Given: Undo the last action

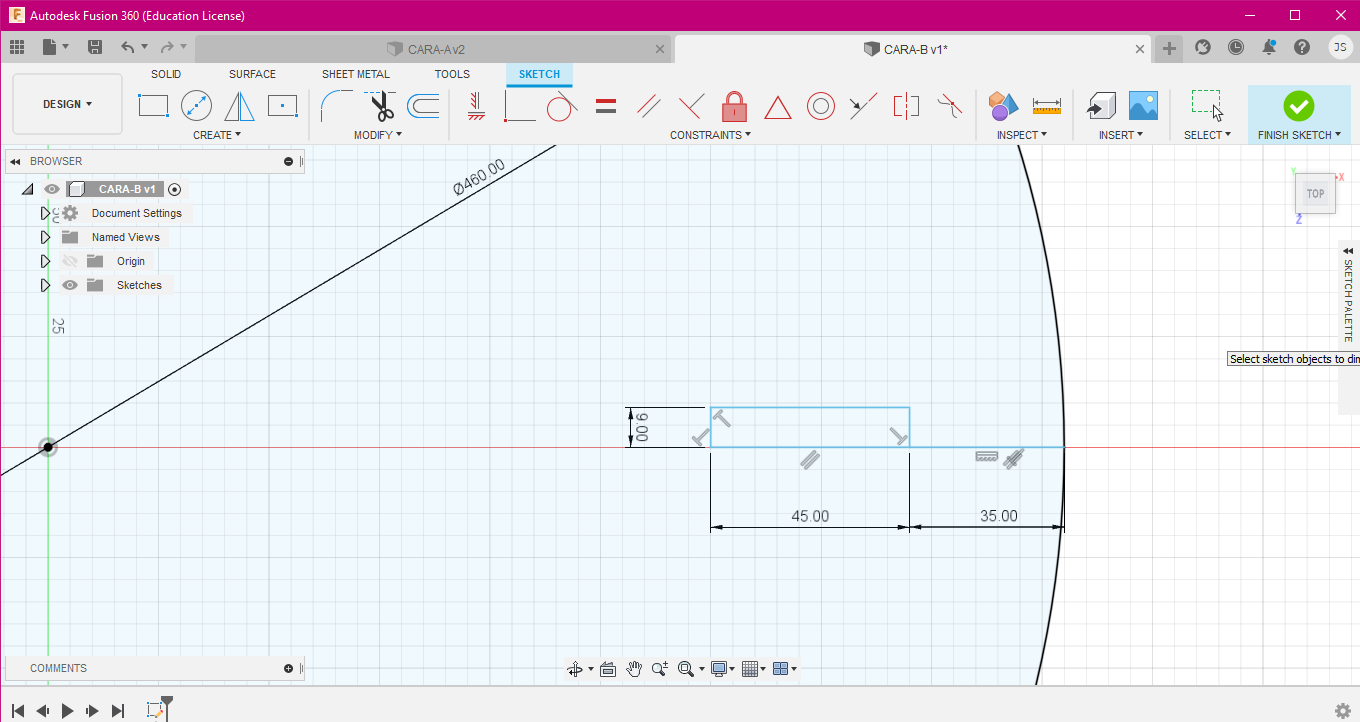Looking at the screenshot, I should (127, 47).
